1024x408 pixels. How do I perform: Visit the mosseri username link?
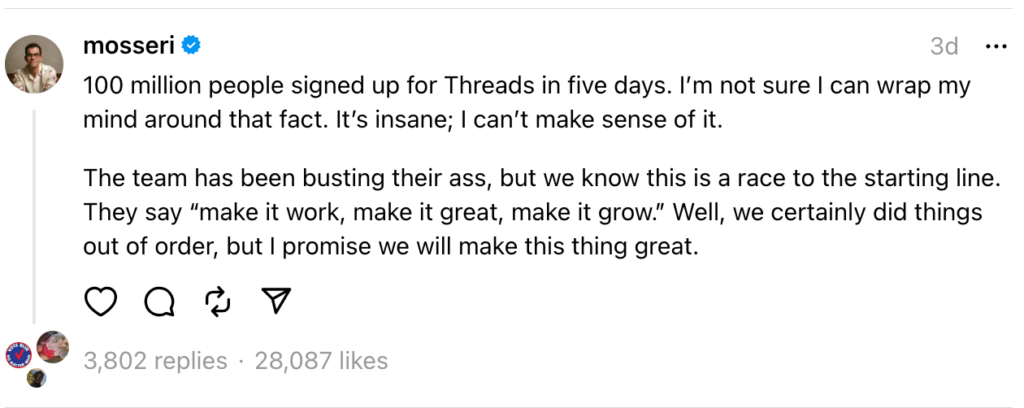click(129, 46)
